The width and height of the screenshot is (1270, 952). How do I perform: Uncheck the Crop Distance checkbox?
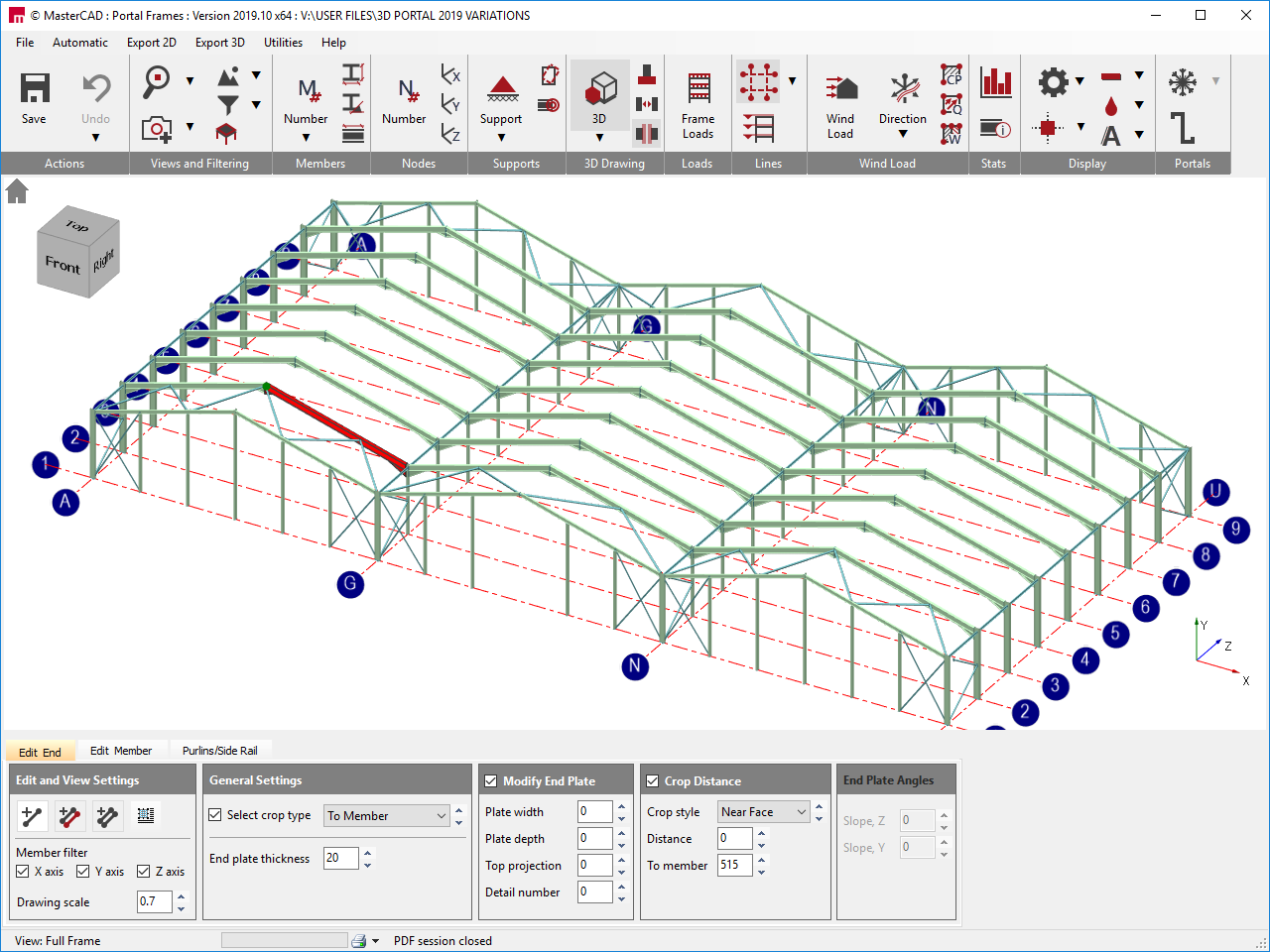coord(653,781)
